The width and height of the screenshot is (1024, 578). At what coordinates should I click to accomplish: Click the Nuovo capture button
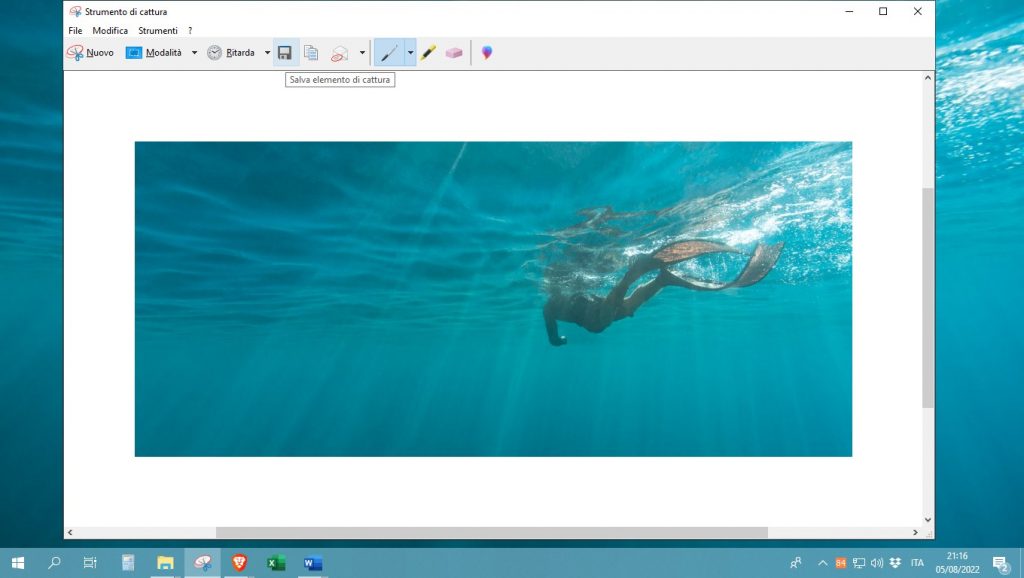click(x=90, y=53)
